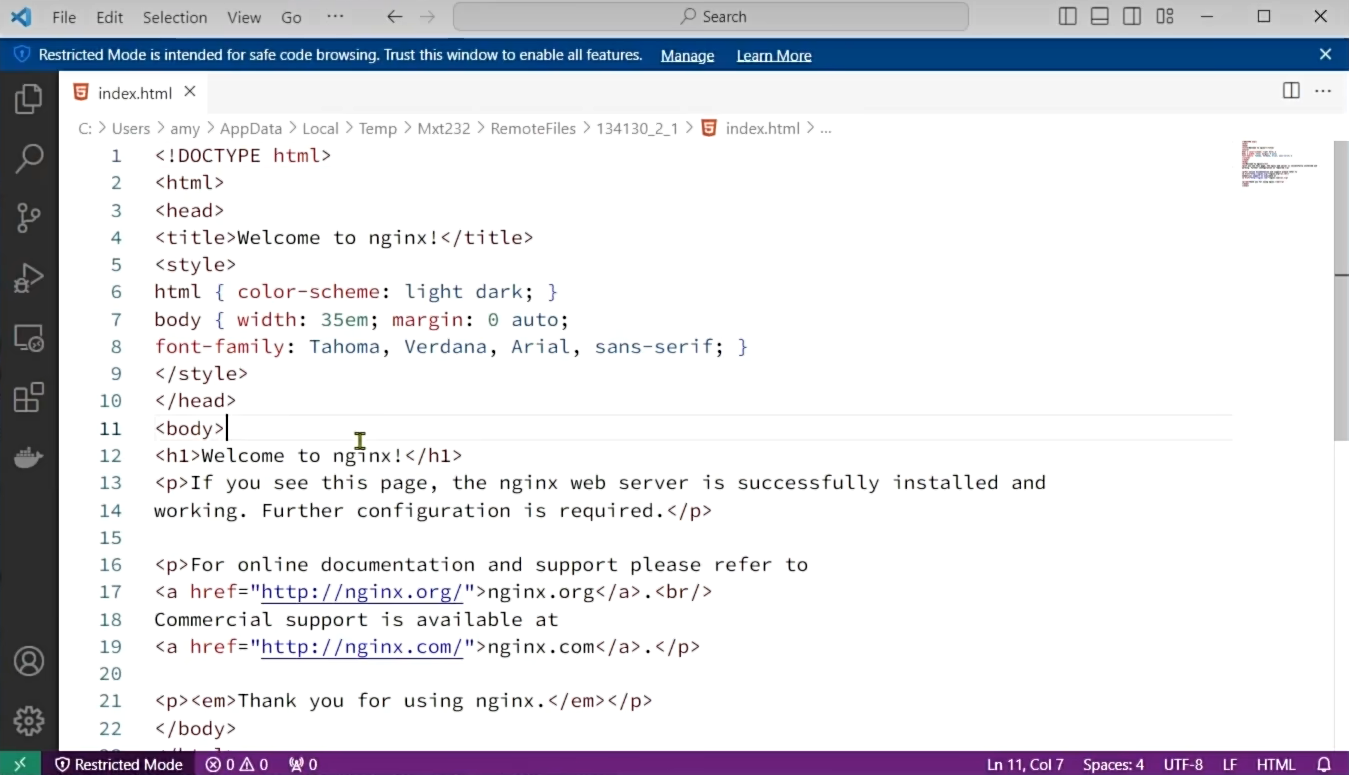
Task: Open errors and warnings count in status bar
Action: (237, 764)
